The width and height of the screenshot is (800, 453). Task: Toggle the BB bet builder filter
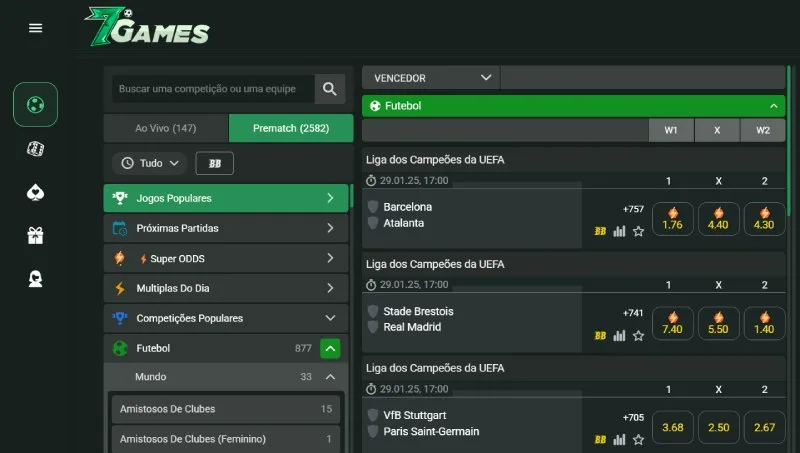pos(215,163)
